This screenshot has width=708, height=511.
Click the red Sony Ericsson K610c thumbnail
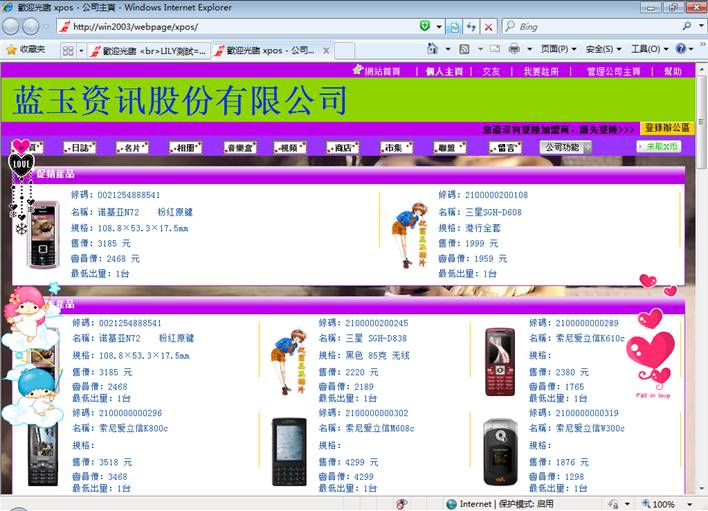click(x=499, y=360)
